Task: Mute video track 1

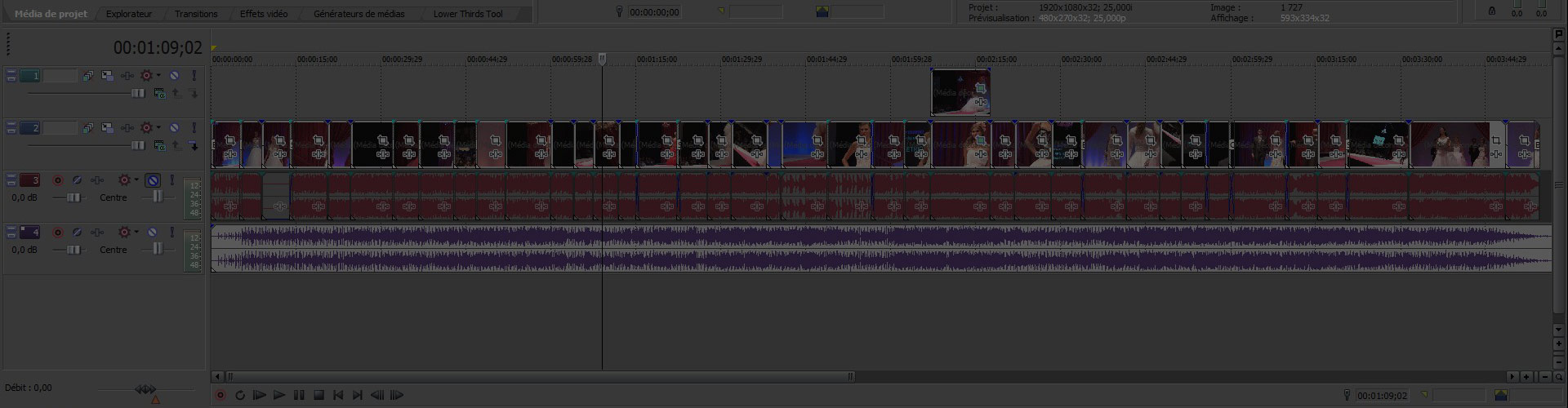Action: click(174, 75)
